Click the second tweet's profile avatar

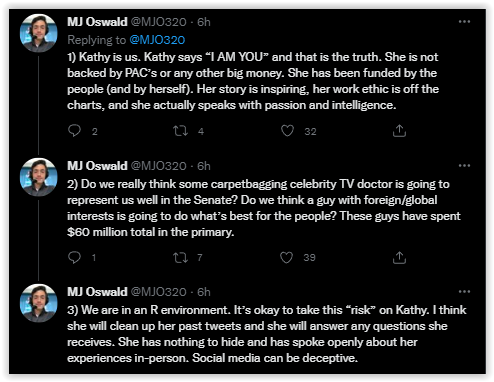click(x=39, y=177)
